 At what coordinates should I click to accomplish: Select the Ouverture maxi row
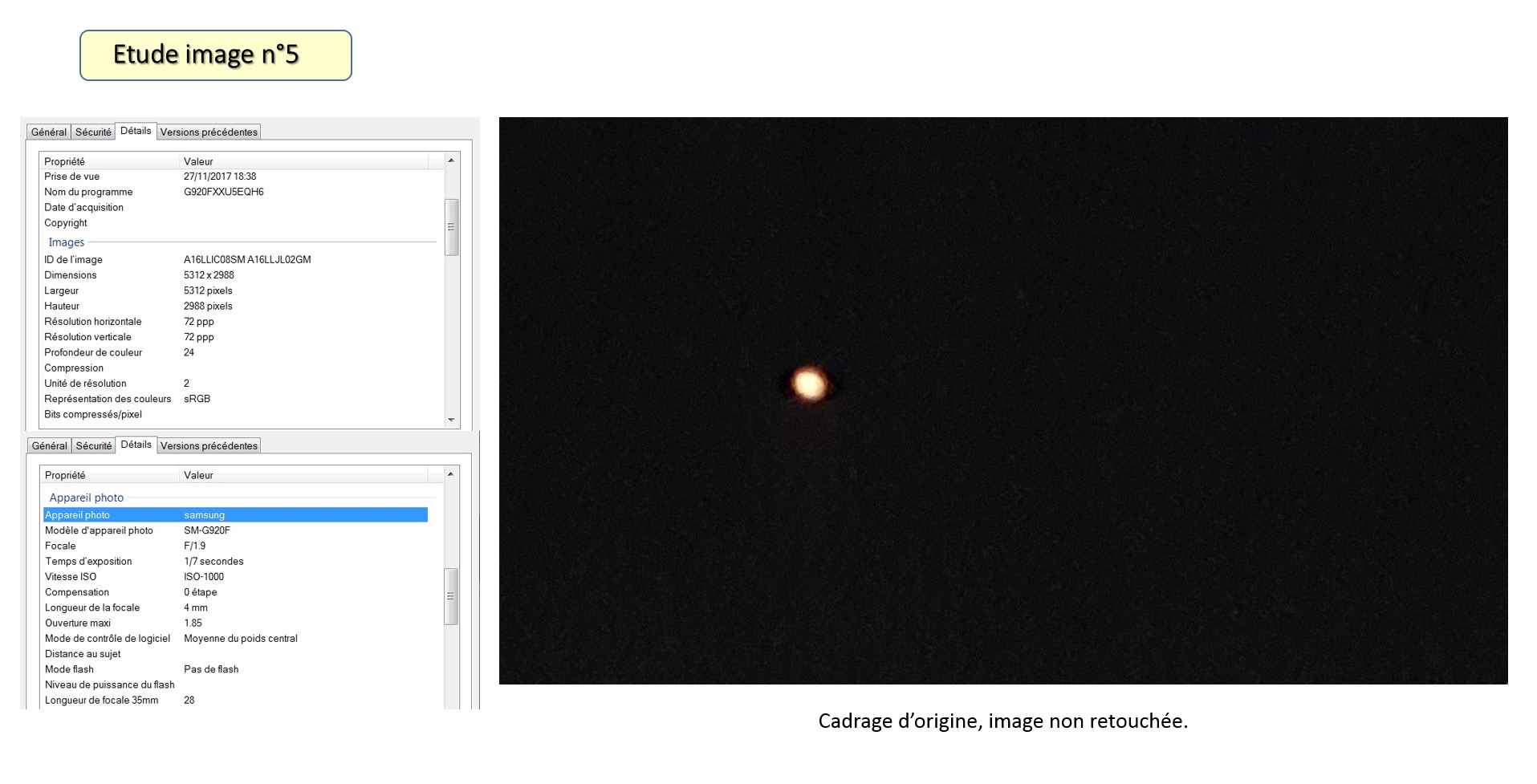(x=235, y=623)
